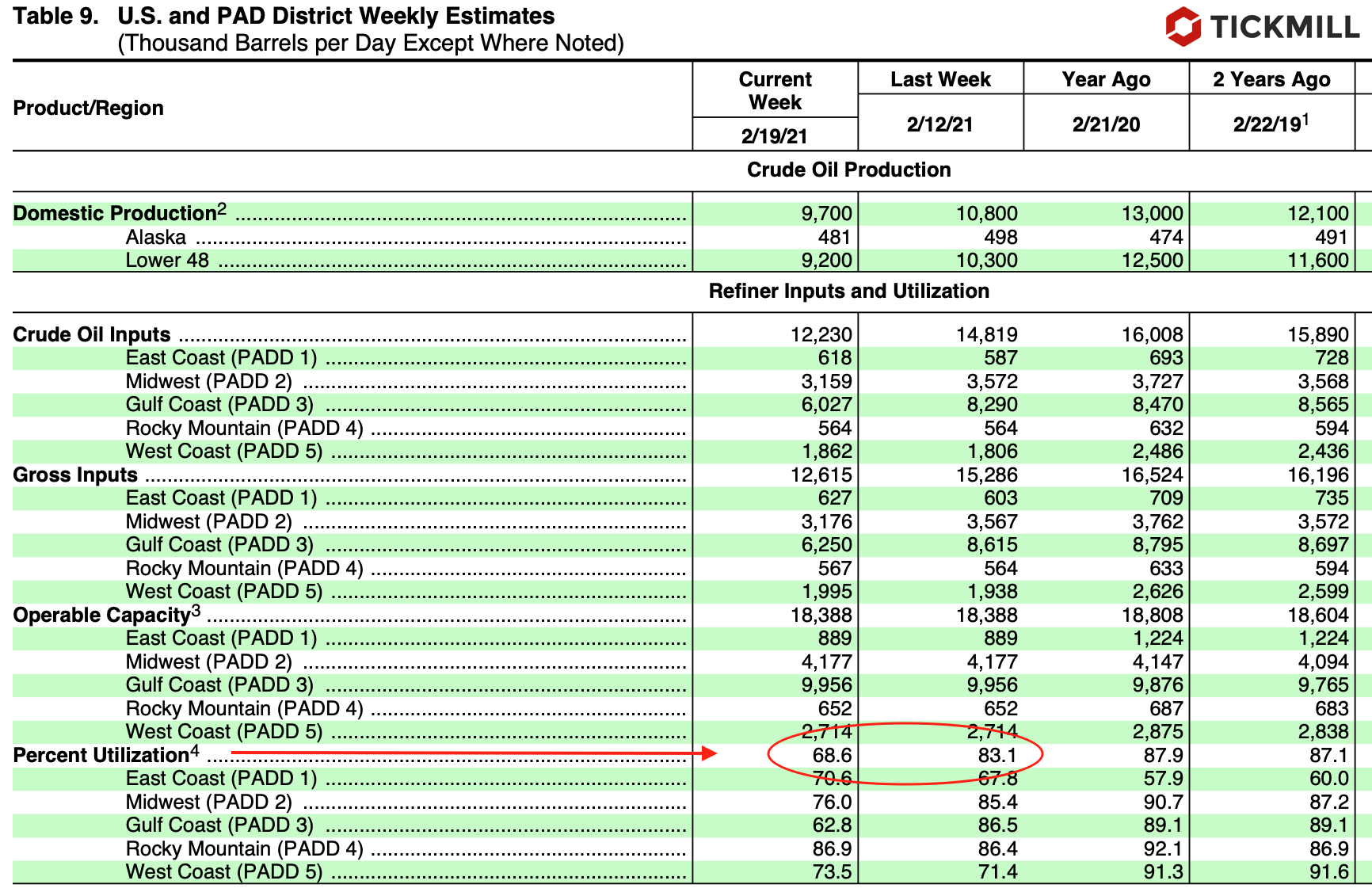1372x892 pixels.
Task: Select the Last Week column header
Action: point(940,79)
